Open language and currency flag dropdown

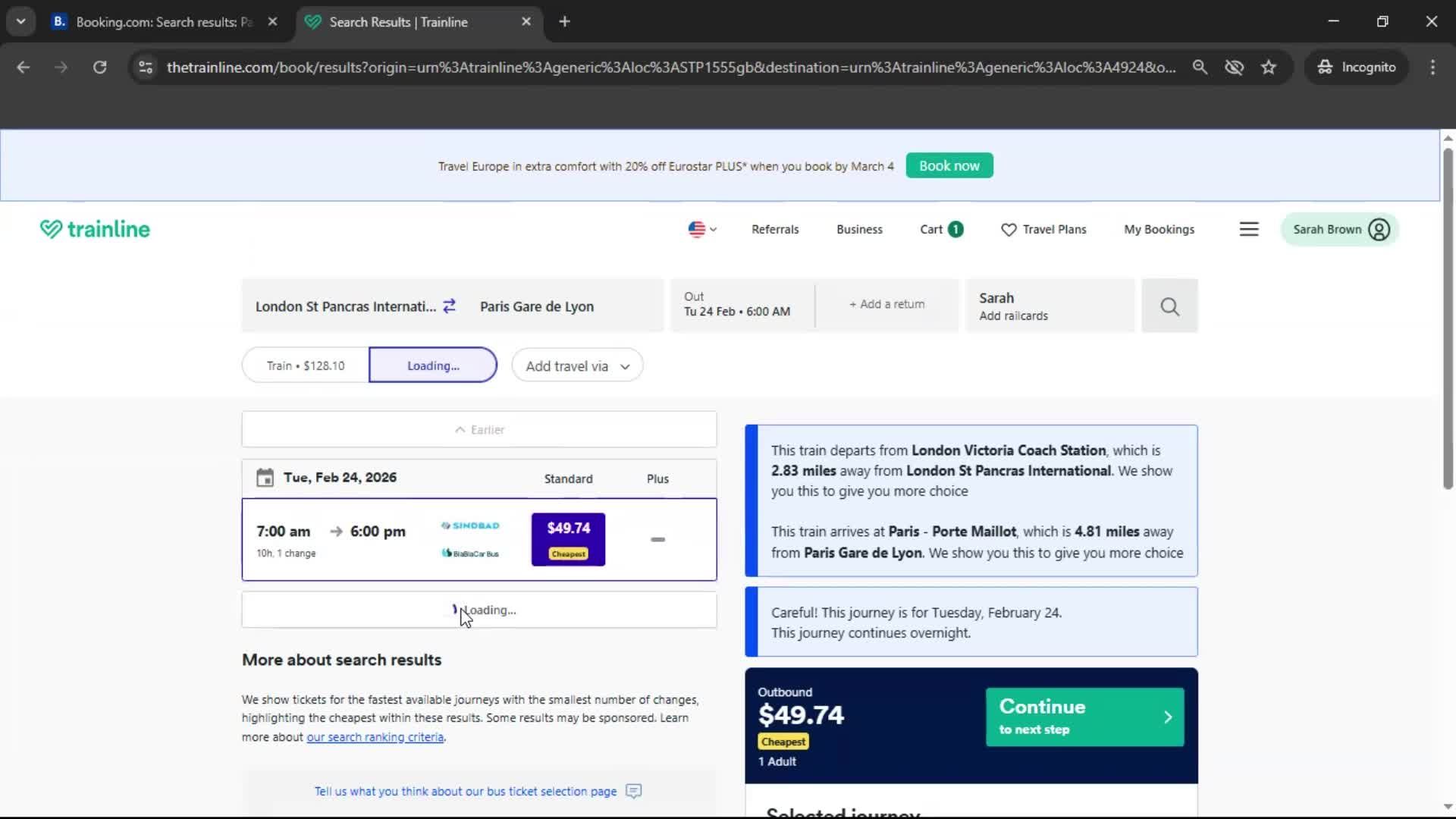point(701,229)
